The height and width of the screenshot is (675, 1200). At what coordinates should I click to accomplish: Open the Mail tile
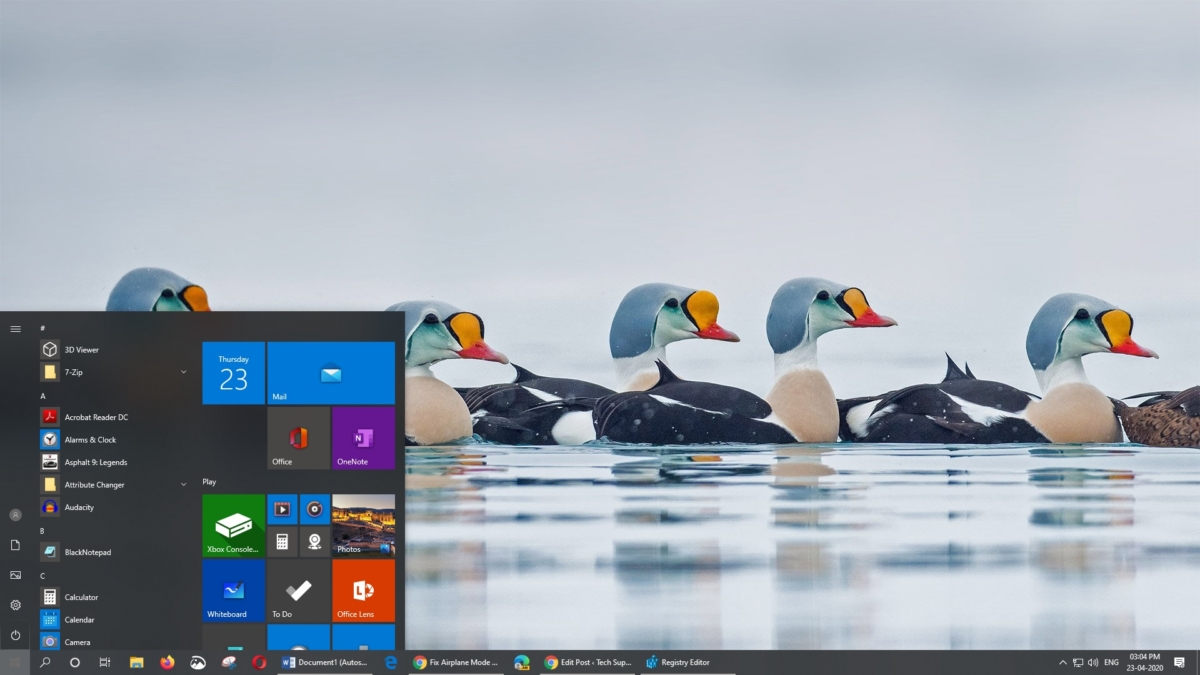(330, 372)
